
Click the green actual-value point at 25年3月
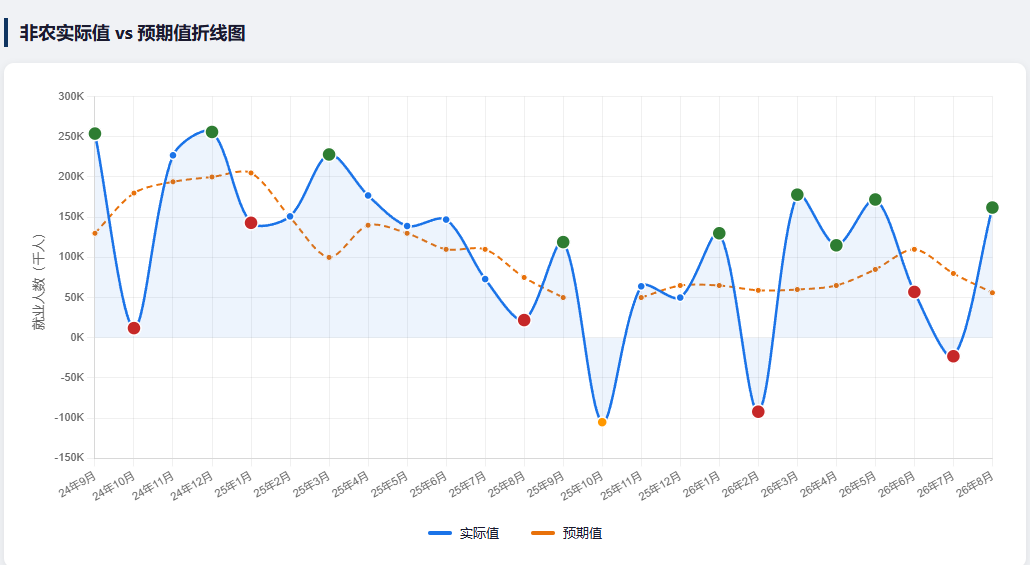(x=329, y=154)
